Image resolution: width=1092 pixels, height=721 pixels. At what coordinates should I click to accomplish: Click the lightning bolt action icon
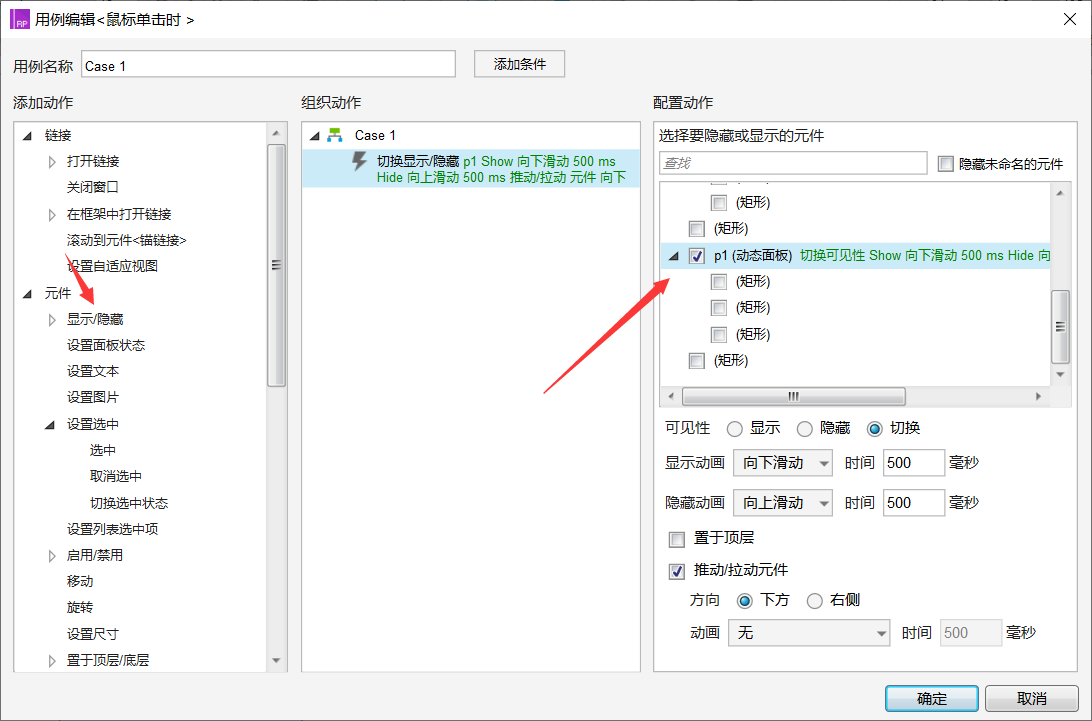click(x=359, y=162)
